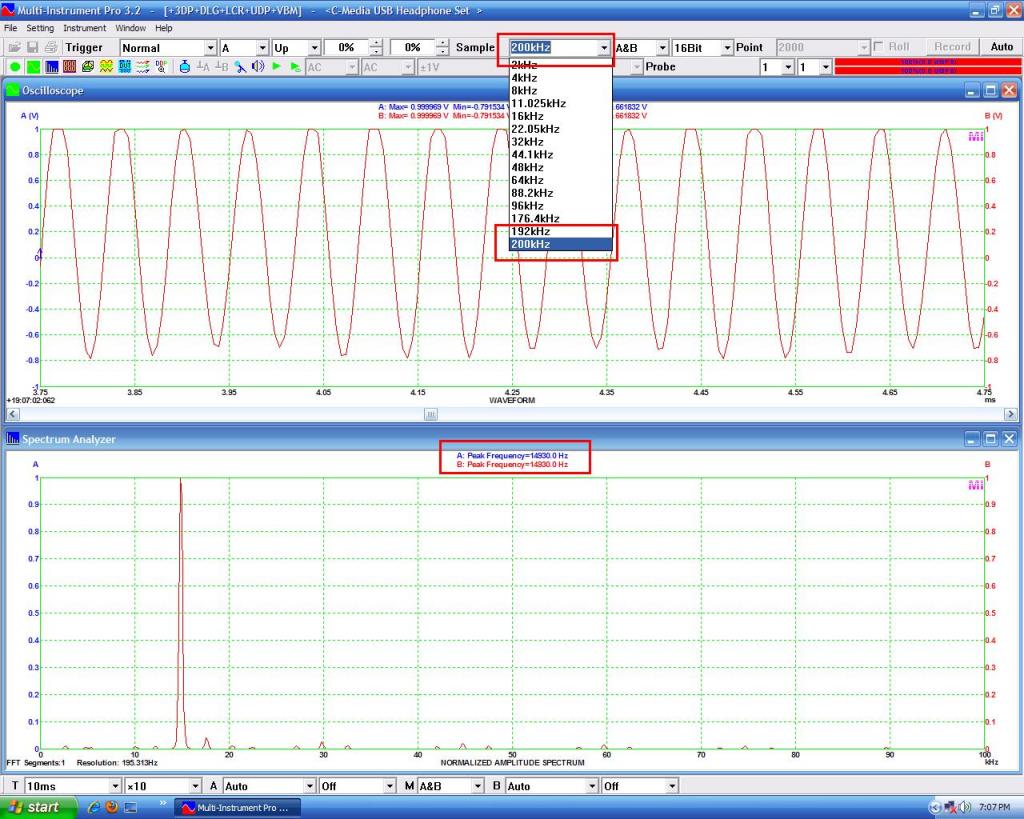1024x819 pixels.
Task: Open the Windows start button
Action: [x=38, y=807]
